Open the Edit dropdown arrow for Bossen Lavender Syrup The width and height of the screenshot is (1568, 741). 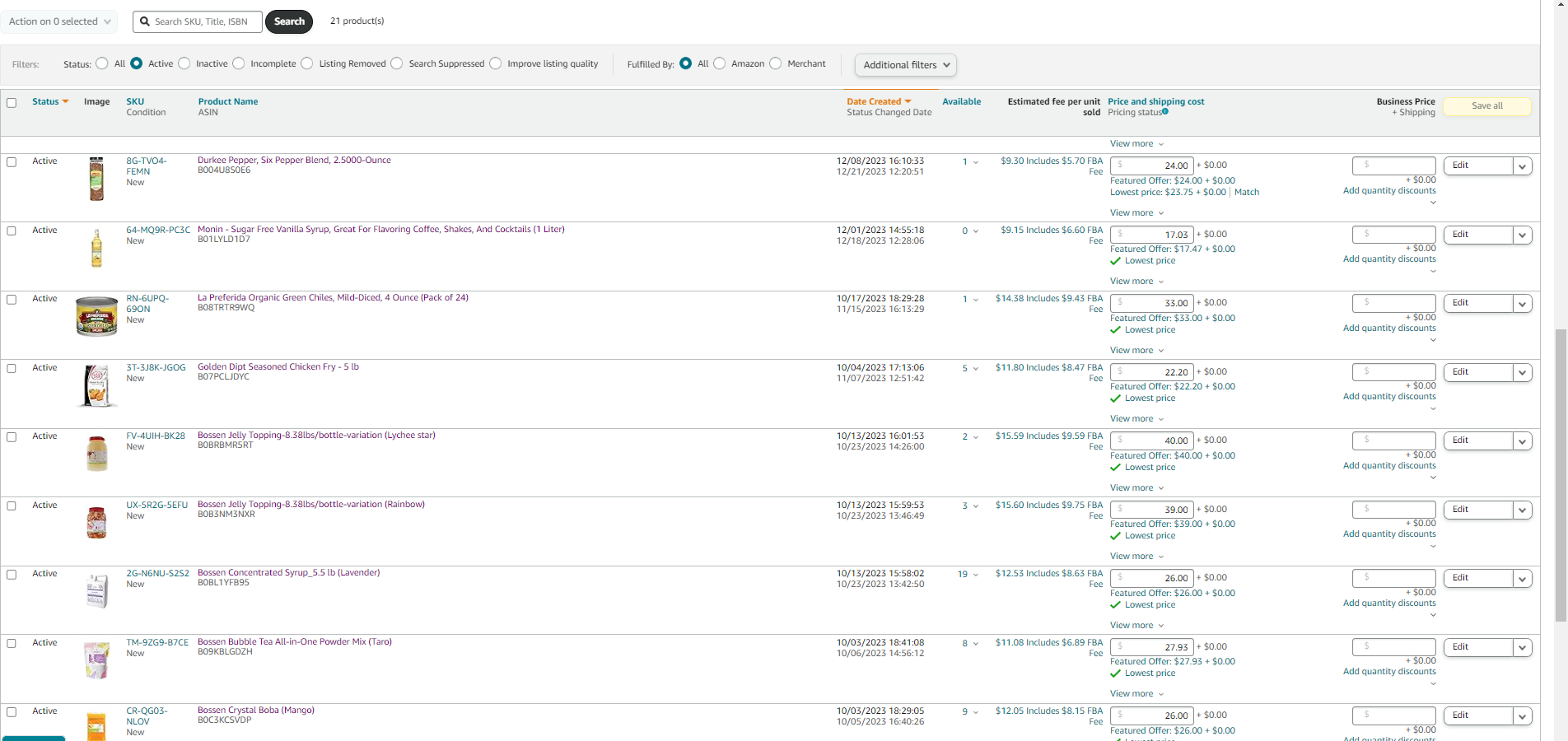tap(1523, 579)
